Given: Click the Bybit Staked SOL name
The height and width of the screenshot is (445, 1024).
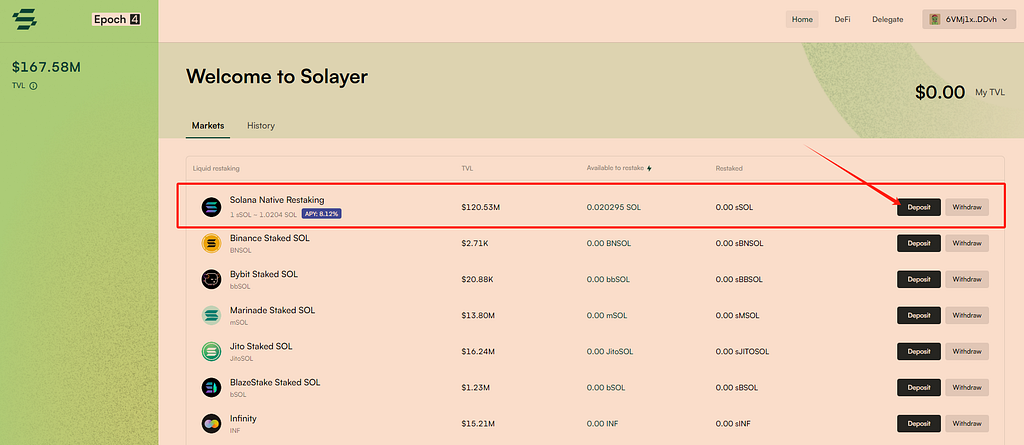Looking at the screenshot, I should tap(264, 274).
